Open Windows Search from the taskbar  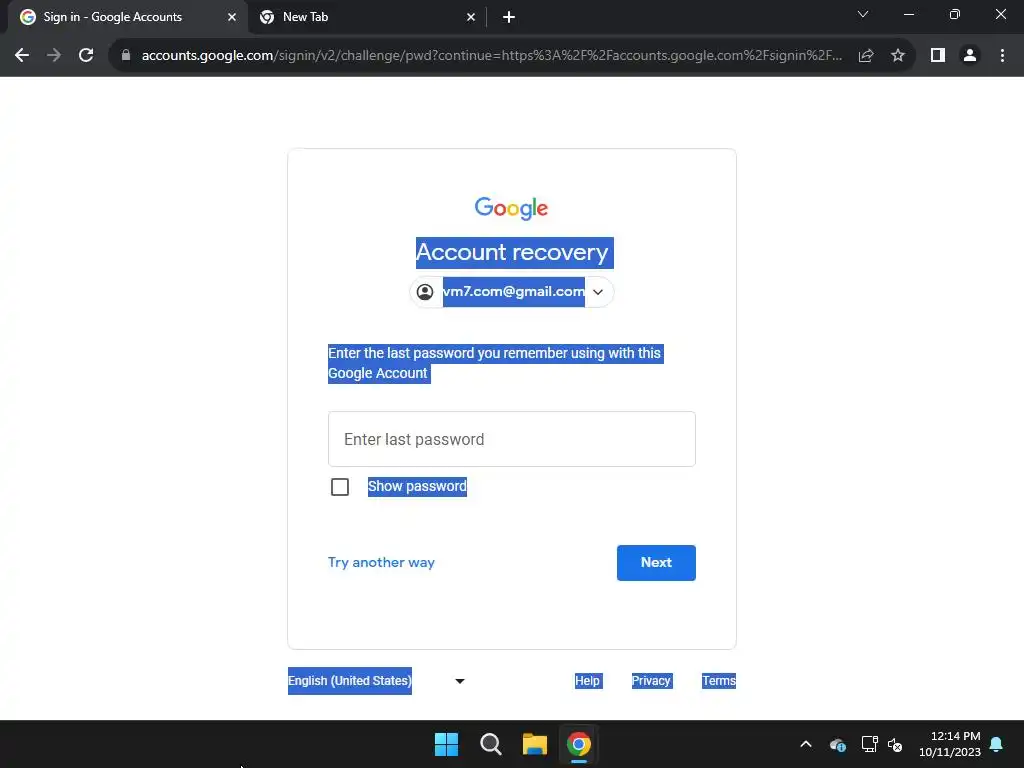490,744
